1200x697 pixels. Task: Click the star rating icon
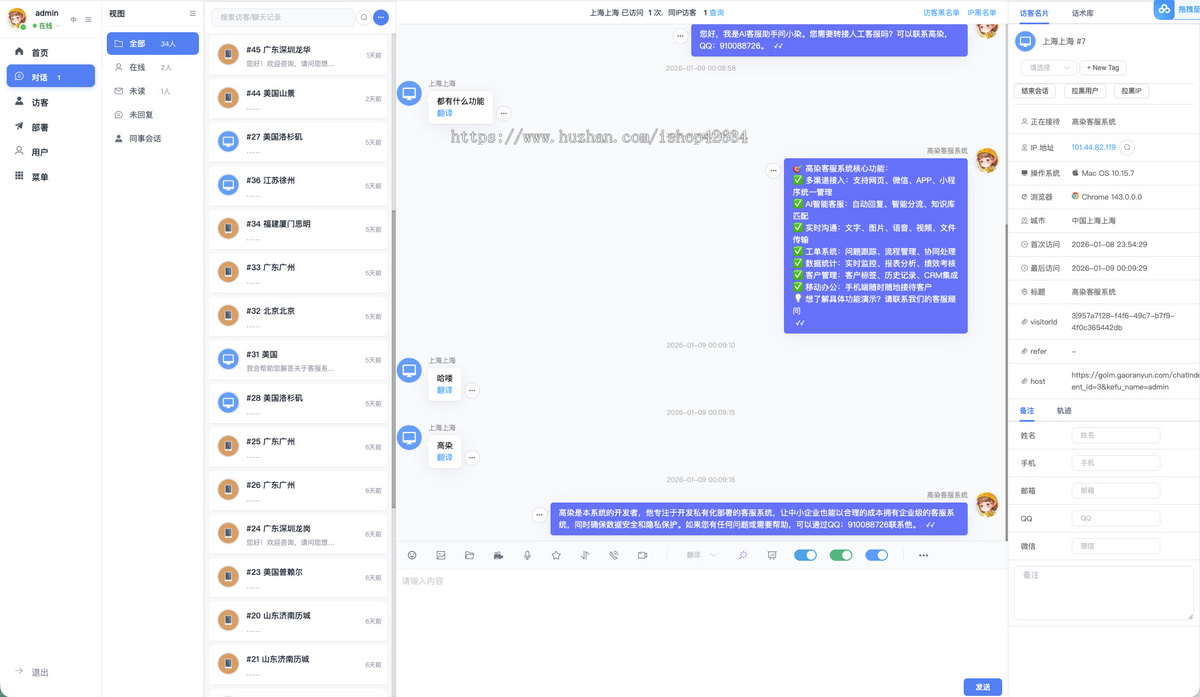556,555
